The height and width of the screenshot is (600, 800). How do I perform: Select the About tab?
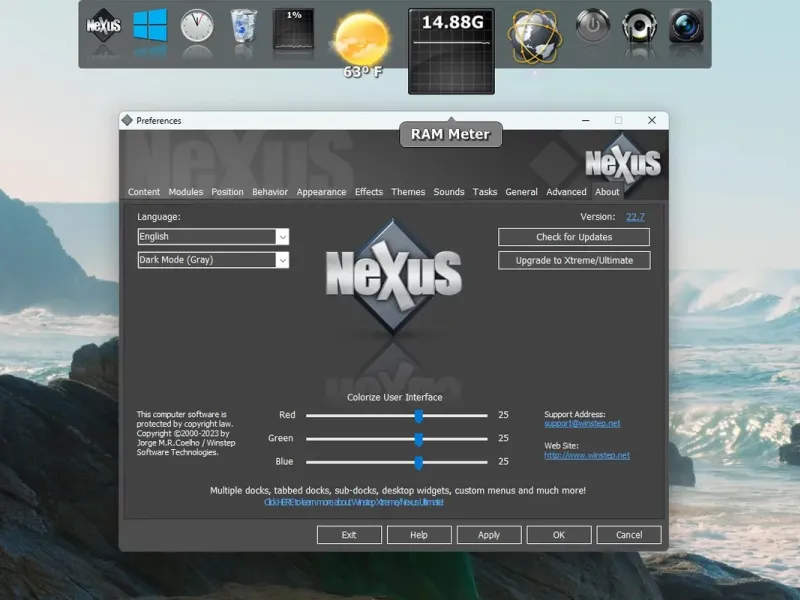(607, 192)
